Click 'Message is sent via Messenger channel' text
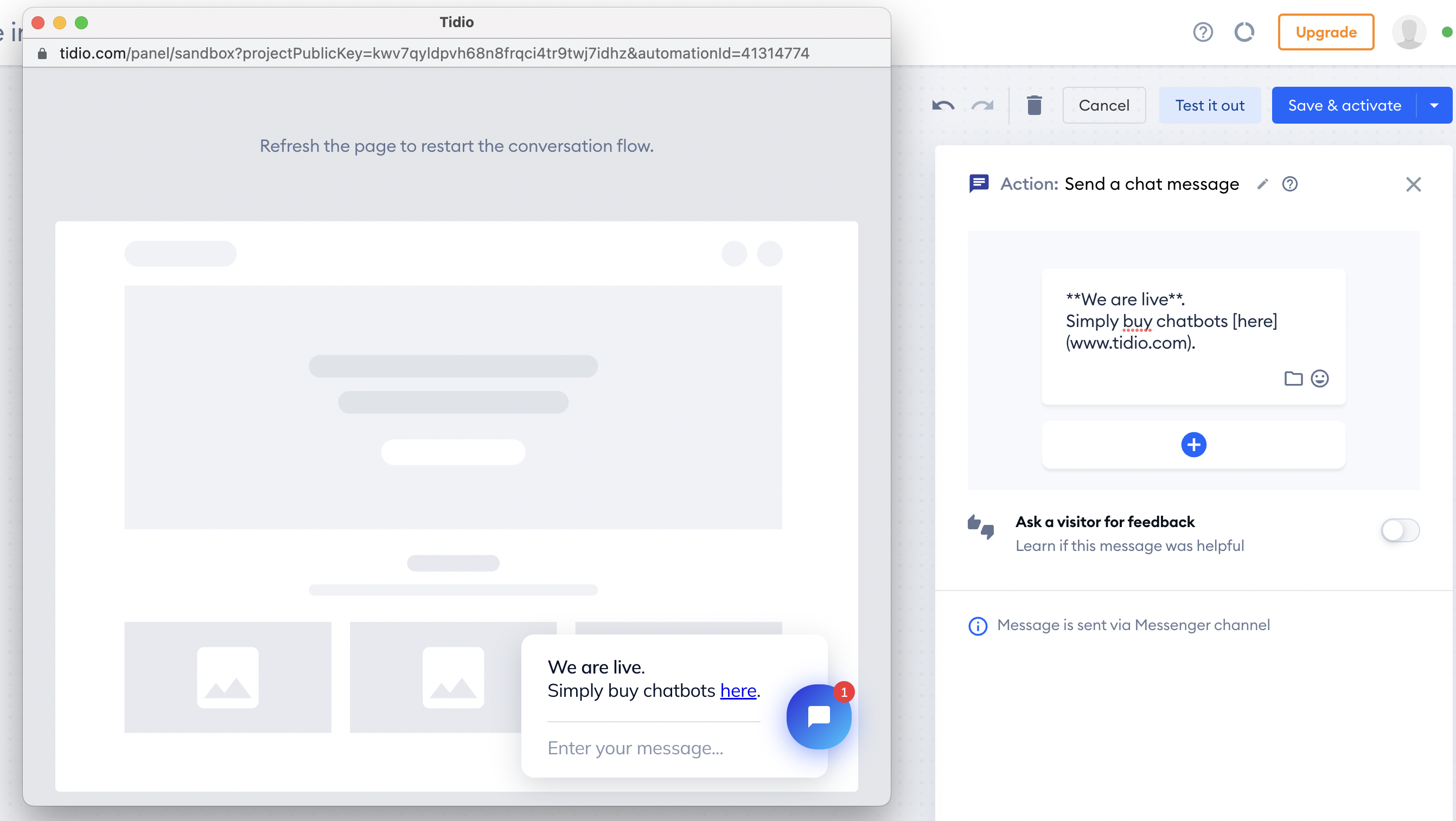This screenshot has width=1456, height=821. tap(1133, 625)
